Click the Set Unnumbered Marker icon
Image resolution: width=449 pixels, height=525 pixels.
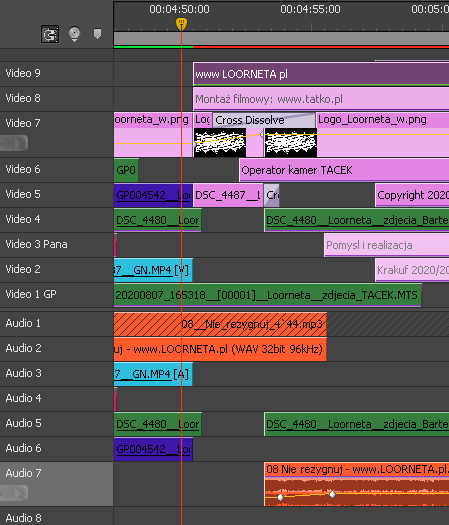tap(97, 34)
